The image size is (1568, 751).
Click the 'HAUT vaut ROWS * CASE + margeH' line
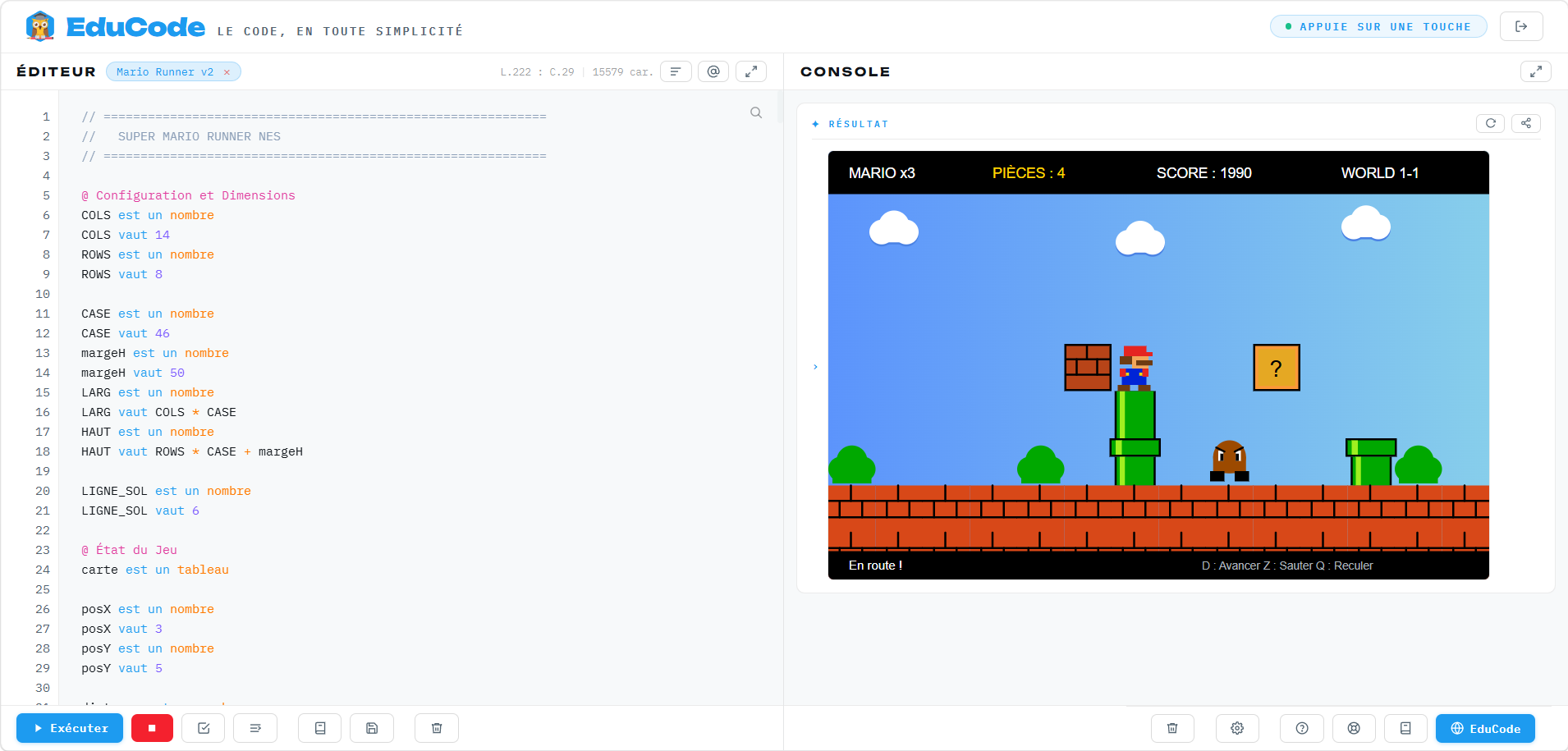(x=192, y=451)
